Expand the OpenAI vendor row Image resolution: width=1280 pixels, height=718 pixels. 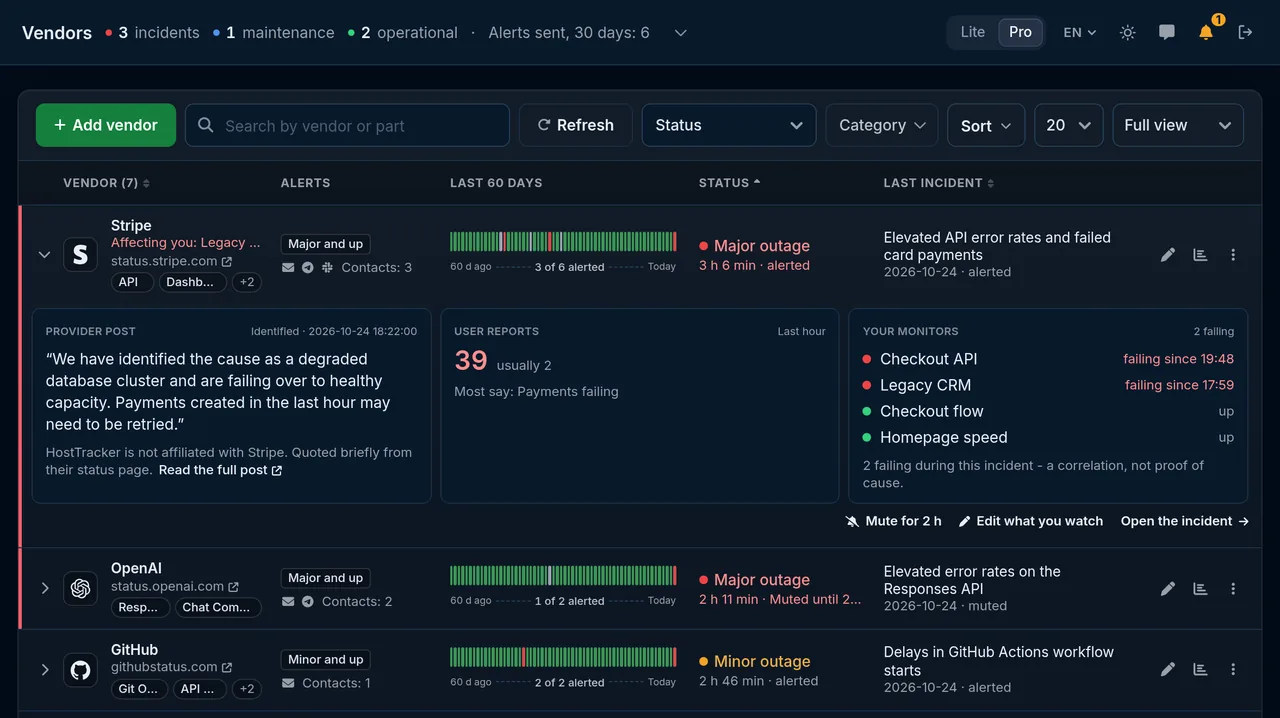[x=44, y=588]
